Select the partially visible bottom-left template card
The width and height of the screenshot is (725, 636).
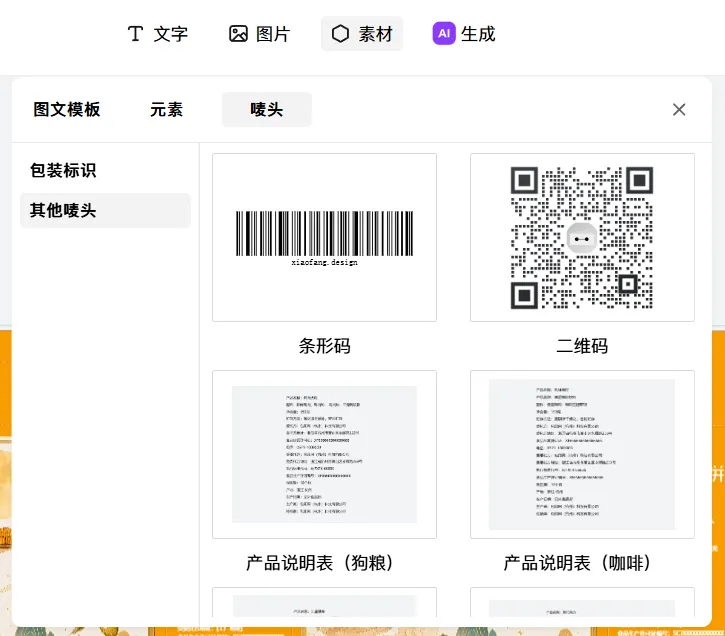[324, 602]
